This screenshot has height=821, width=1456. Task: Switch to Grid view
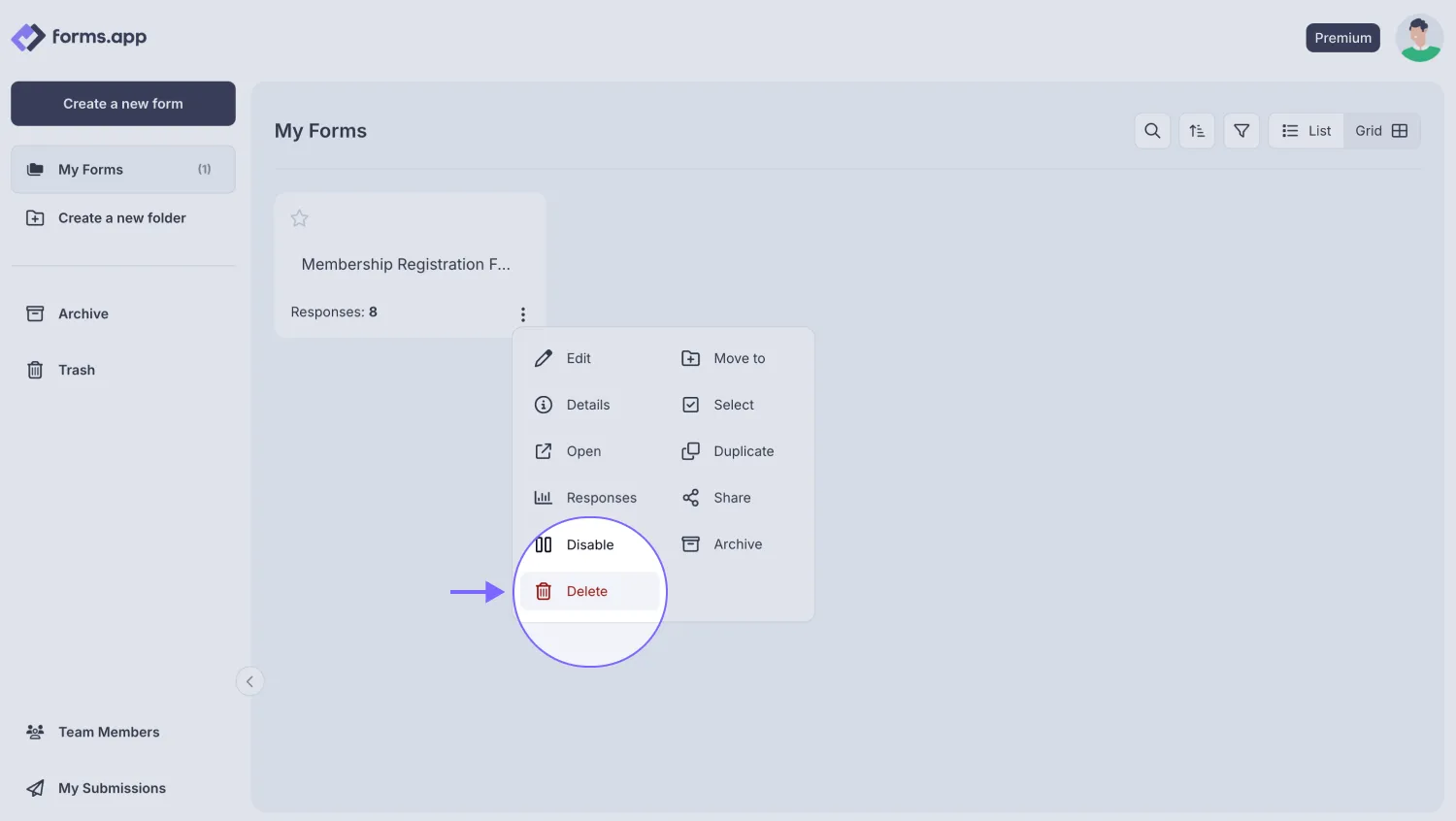tap(1380, 130)
